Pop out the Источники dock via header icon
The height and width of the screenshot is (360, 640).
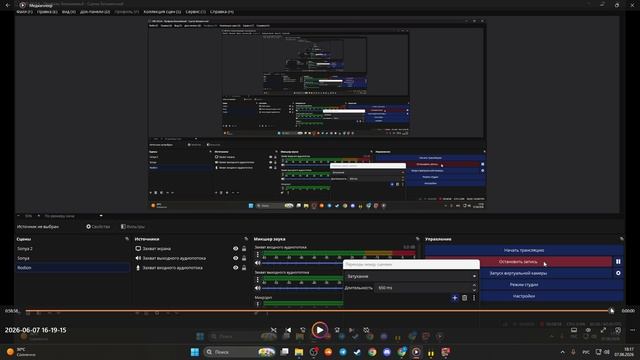(246, 239)
